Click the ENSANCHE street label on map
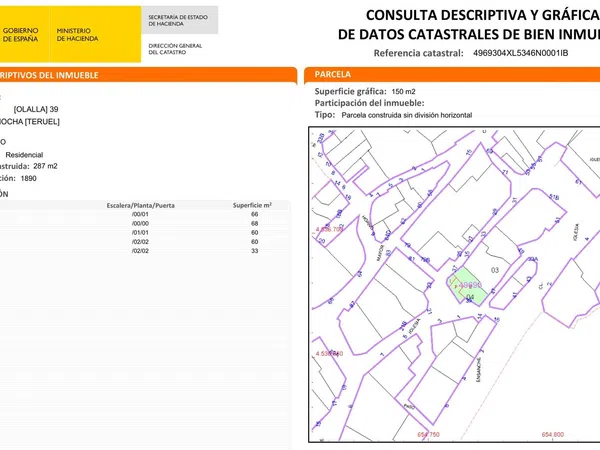 click(479, 369)
